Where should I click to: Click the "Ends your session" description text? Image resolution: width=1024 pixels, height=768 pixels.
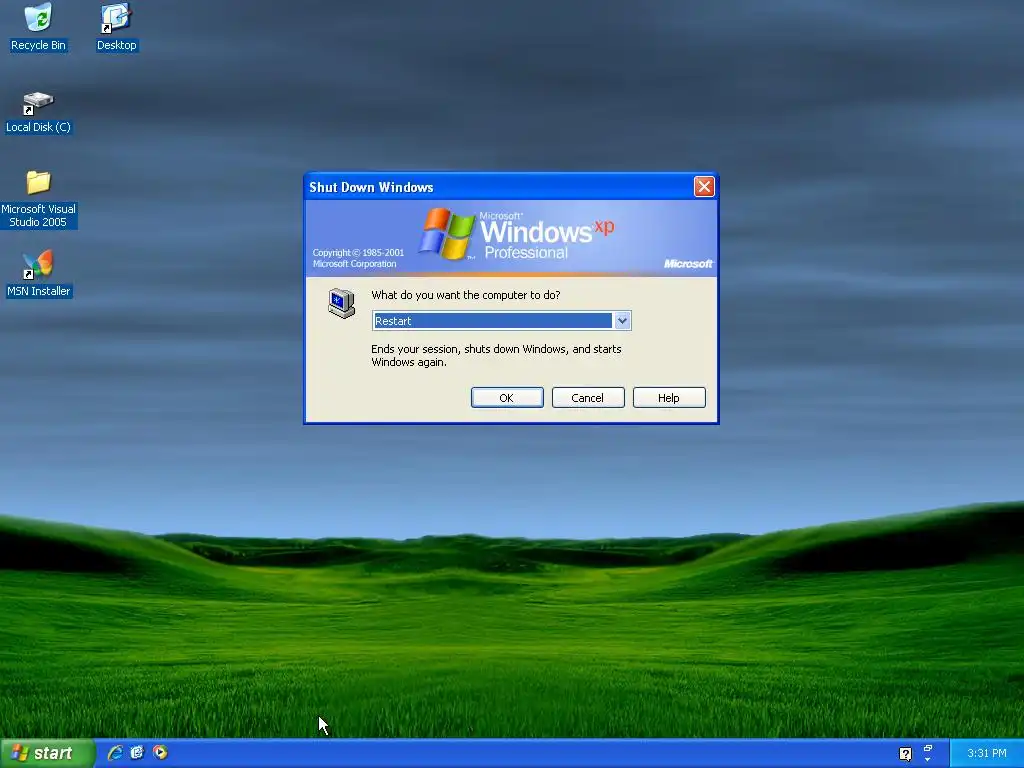pos(496,355)
